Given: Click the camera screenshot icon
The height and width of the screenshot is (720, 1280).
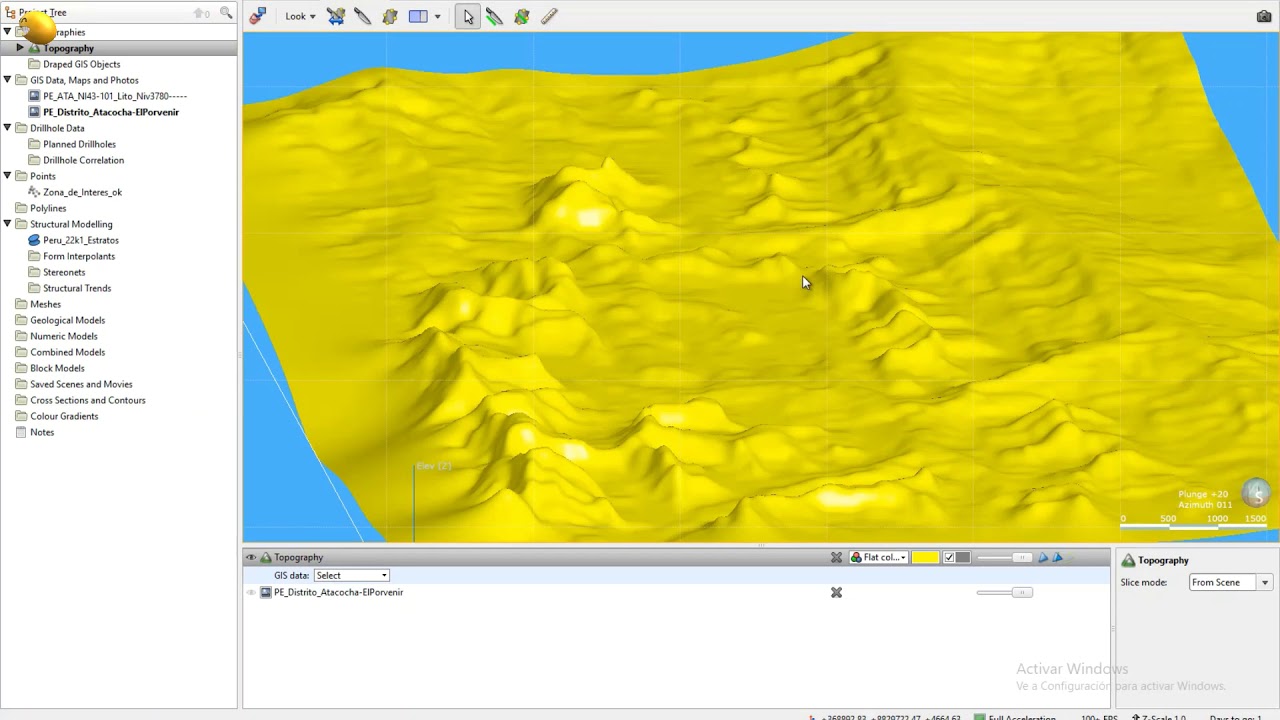Looking at the screenshot, I should [1264, 16].
